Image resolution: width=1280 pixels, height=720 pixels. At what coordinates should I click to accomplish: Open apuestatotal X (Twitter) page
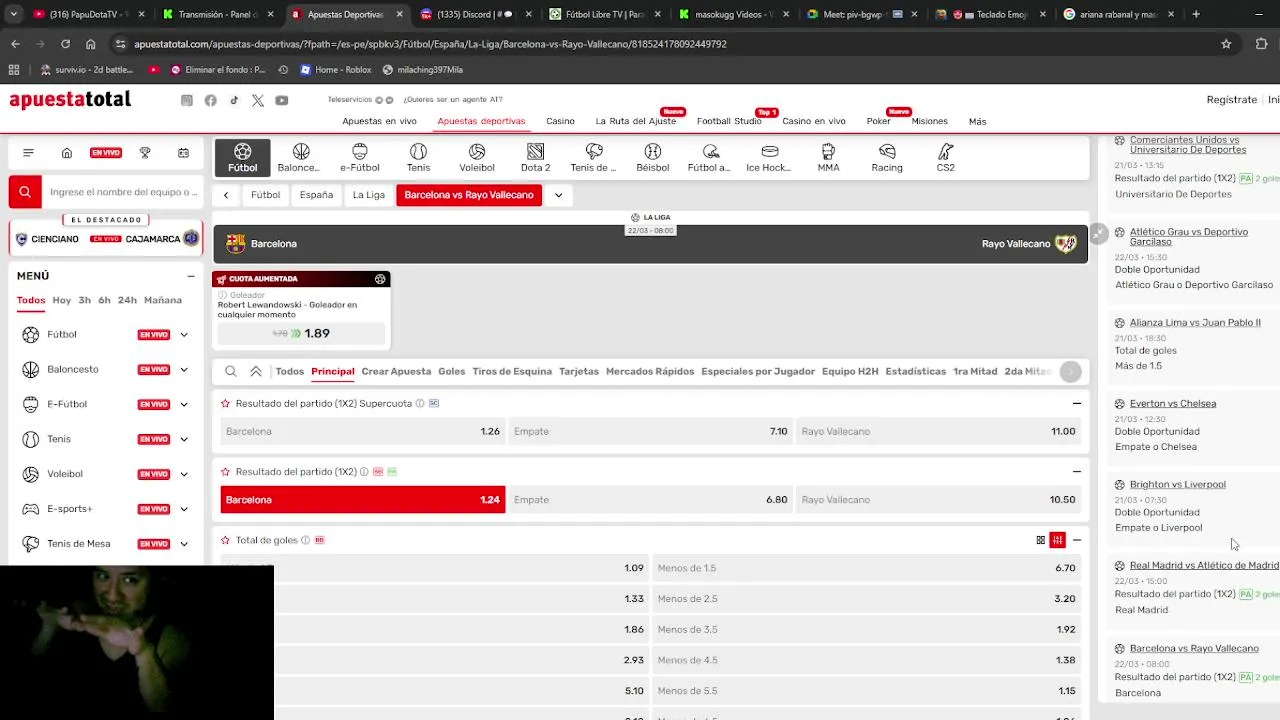[x=258, y=100]
